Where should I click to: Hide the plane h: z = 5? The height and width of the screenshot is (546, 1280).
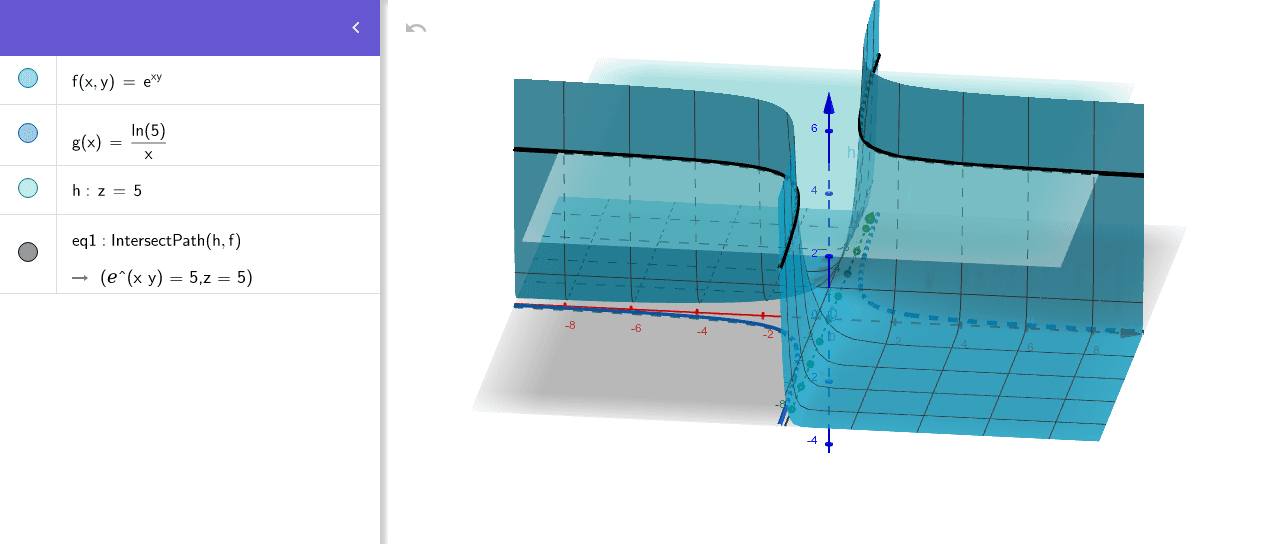28,188
